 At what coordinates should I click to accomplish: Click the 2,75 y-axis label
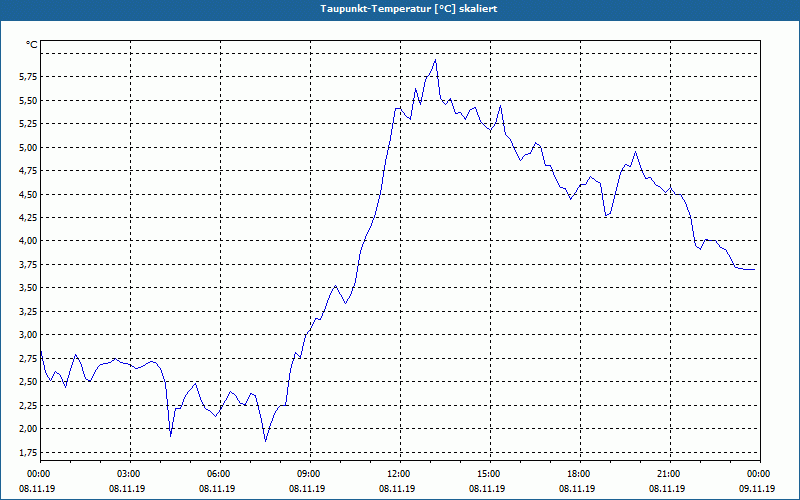click(x=29, y=359)
